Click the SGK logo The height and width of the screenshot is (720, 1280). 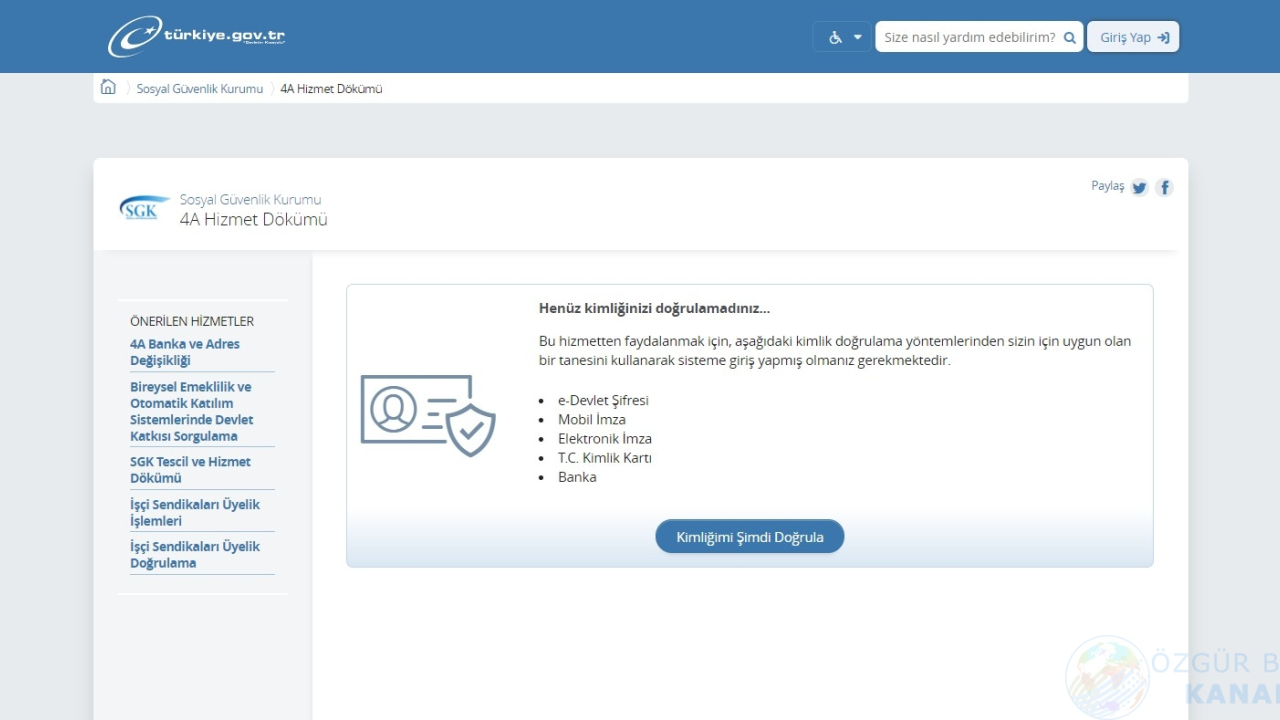pyautogui.click(x=144, y=208)
